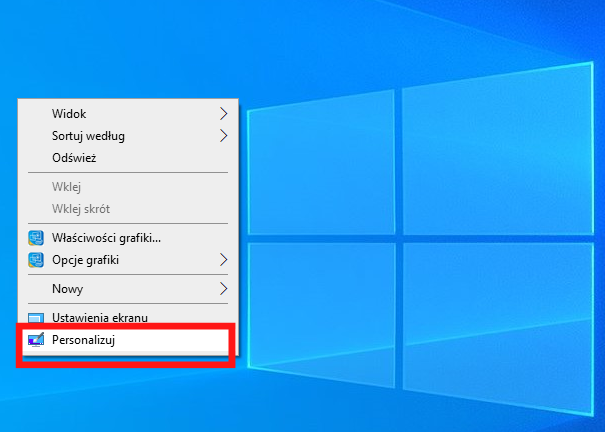Click the Intel graphics icon beside Właściwości grafiki

36,238
